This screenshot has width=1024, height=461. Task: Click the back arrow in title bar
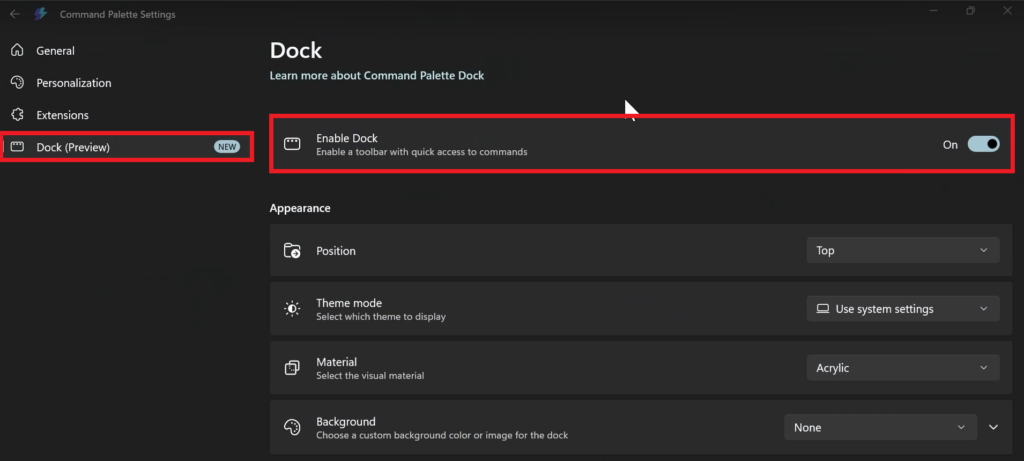coord(14,14)
